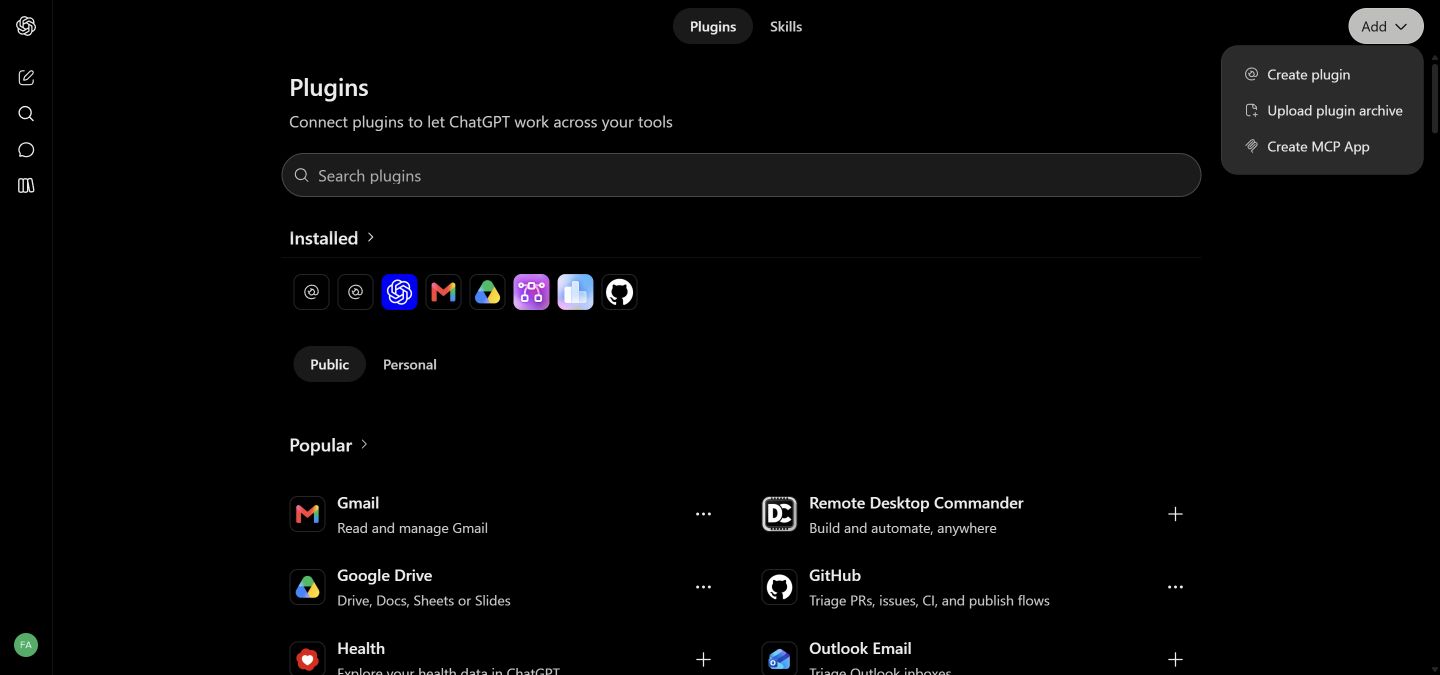The height and width of the screenshot is (675, 1440).
Task: Click the Outlook Email logo
Action: [779, 659]
